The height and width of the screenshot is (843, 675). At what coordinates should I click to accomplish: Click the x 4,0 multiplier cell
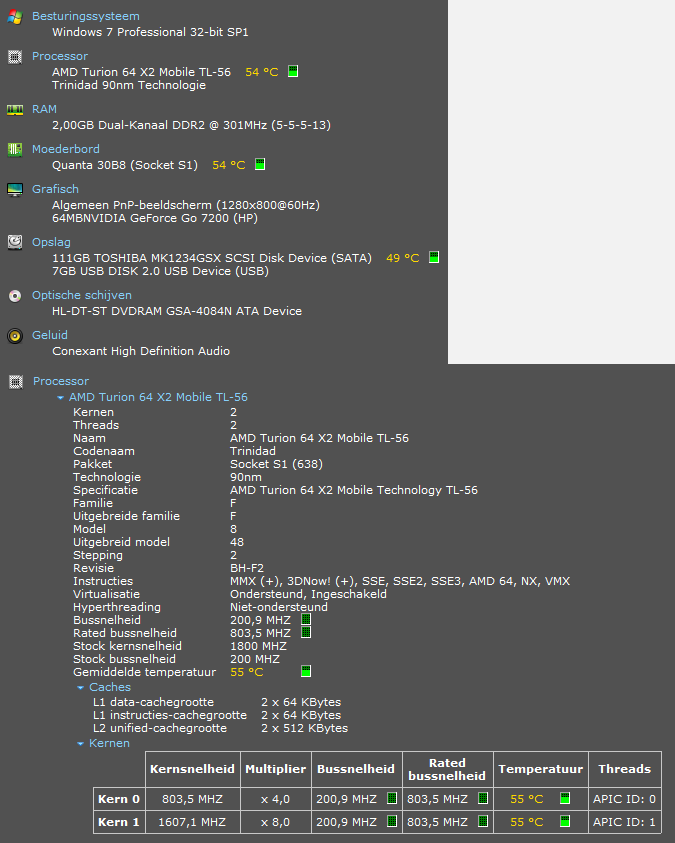(276, 799)
